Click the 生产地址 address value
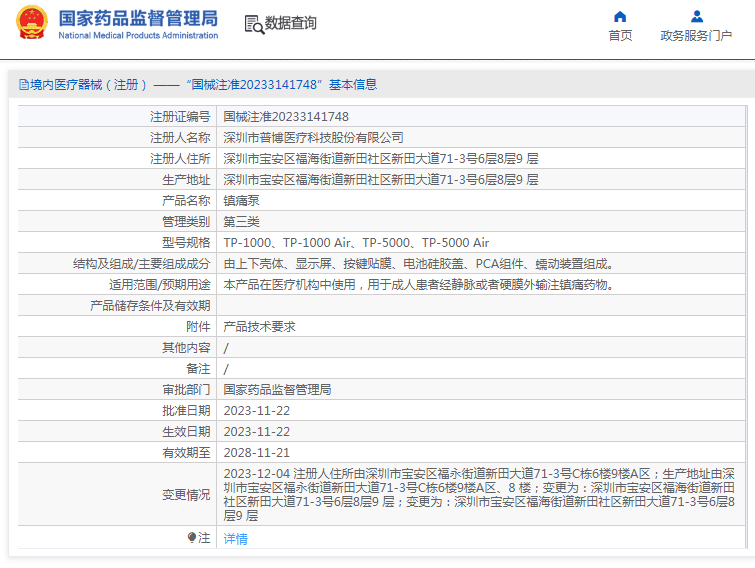The height and width of the screenshot is (568, 755). [x=381, y=180]
